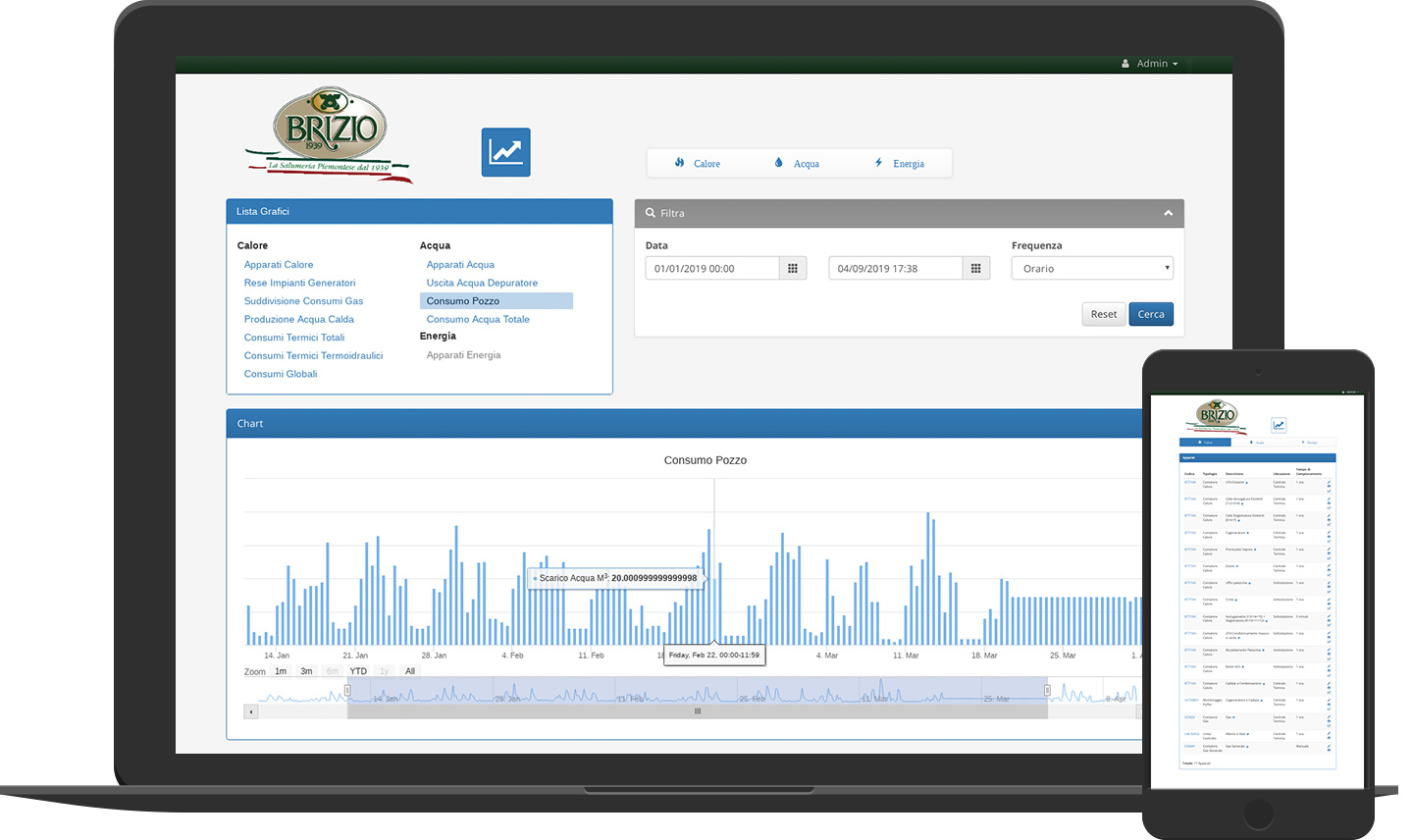Click the flame icon for Calore

(679, 163)
